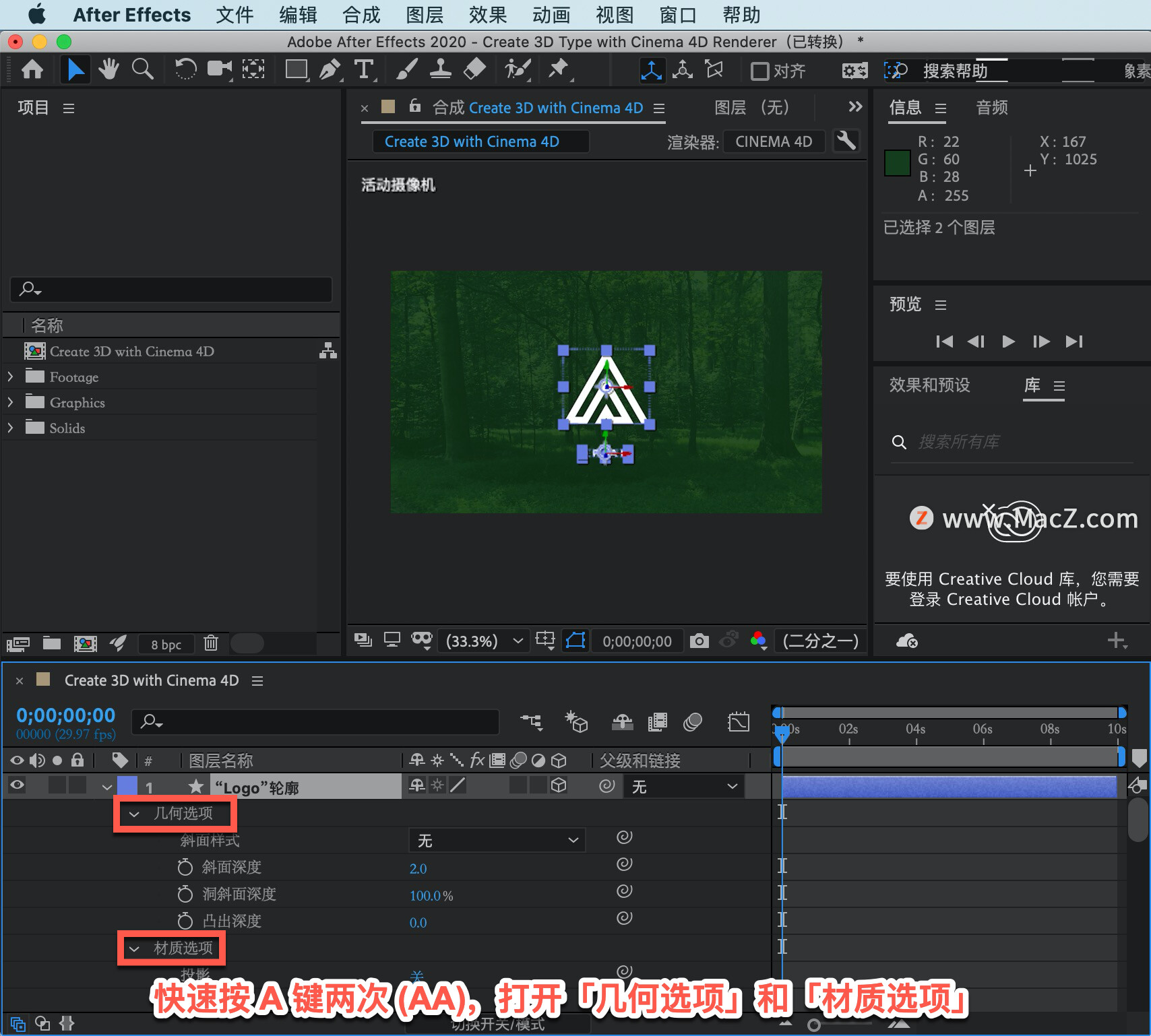Open the composition flowchart icon in timeline
Screen dimensions: 1151x1036
(532, 722)
